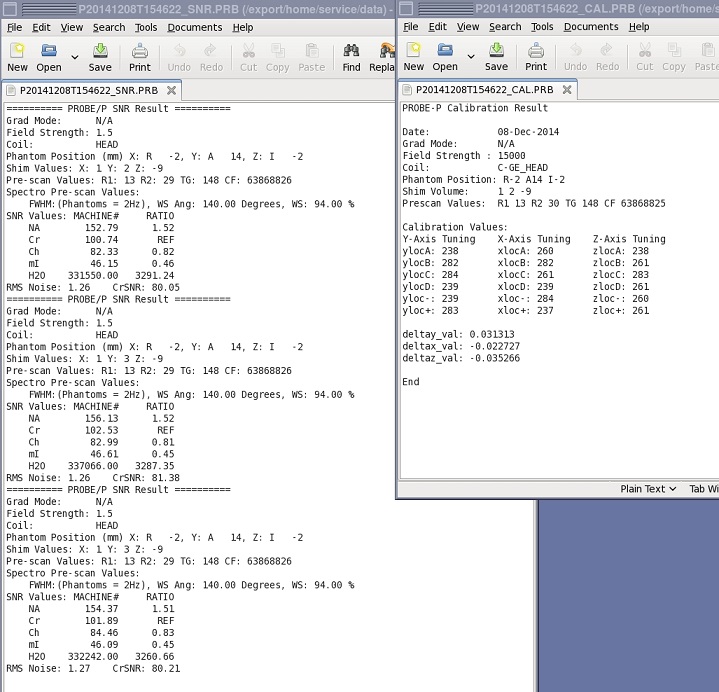Click Find icon in SNR.PRB window
Viewport: 719px width, 692px height.
click(x=351, y=56)
